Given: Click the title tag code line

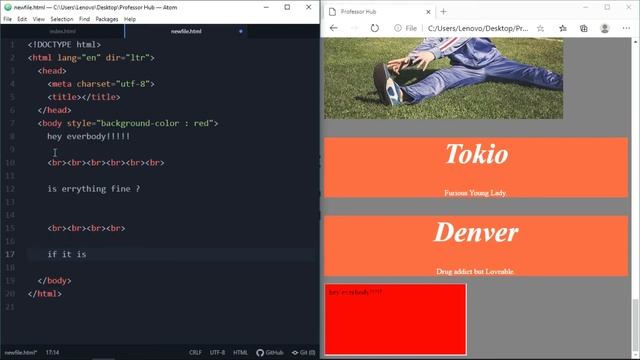Looking at the screenshot, I should [x=84, y=97].
